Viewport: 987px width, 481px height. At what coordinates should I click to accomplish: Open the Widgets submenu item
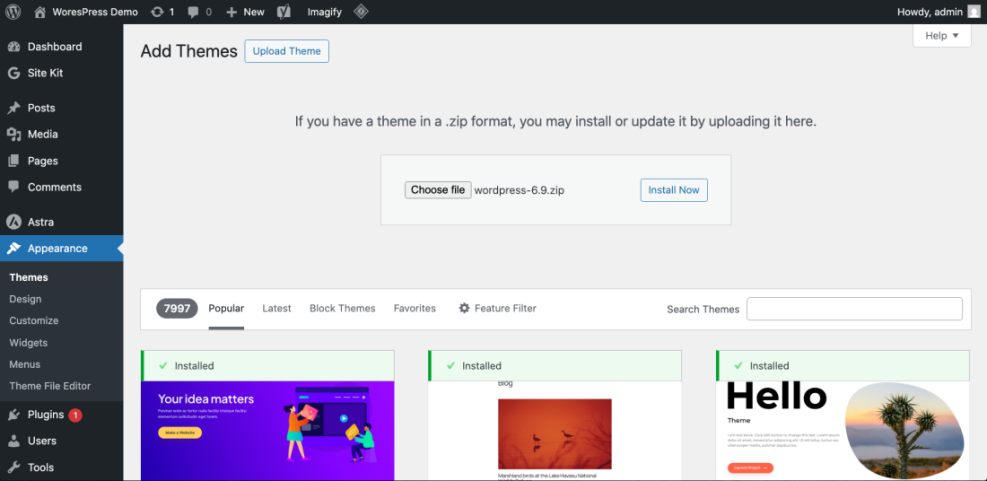pos(28,342)
